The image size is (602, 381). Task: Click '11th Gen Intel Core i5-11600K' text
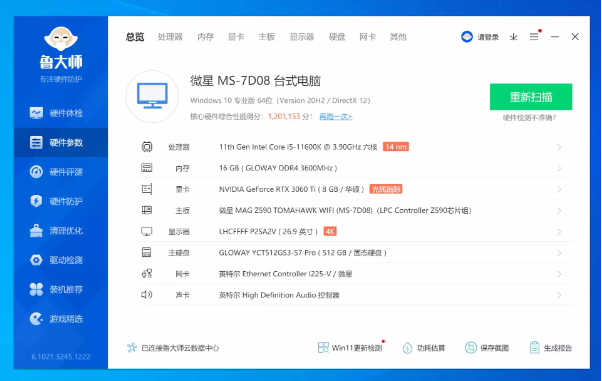tap(270, 147)
